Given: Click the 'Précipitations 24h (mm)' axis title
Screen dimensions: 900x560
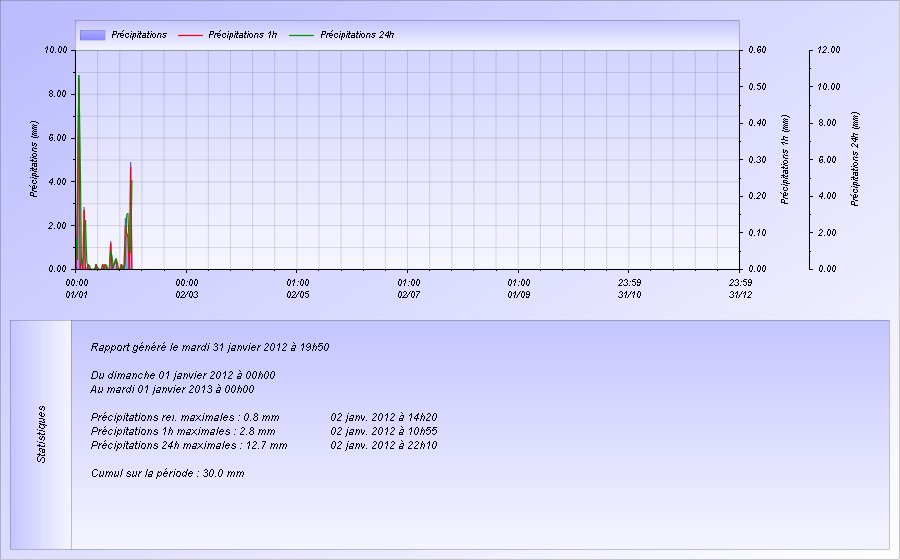Looking at the screenshot, I should click(x=855, y=159).
